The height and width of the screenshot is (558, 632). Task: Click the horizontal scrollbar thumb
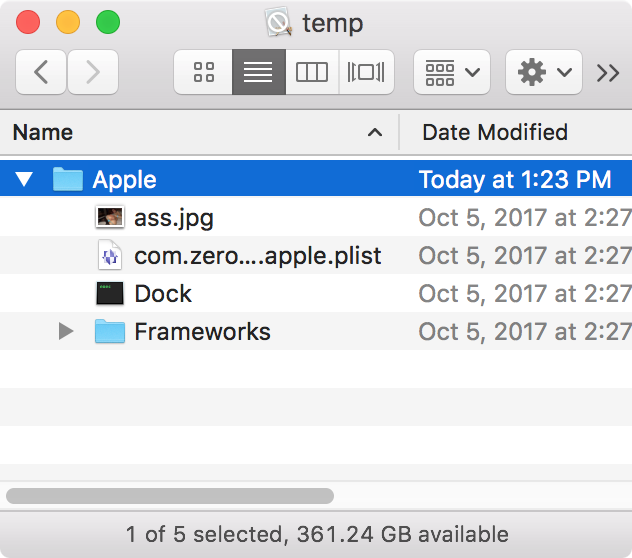pos(170,496)
